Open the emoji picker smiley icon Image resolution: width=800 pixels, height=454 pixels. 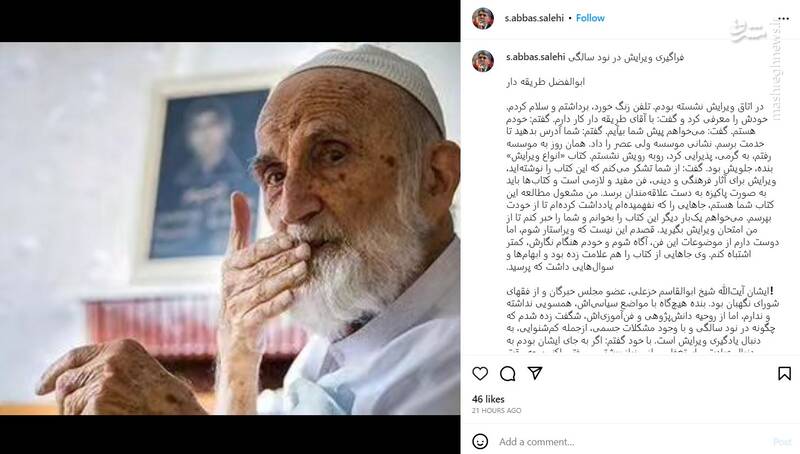point(480,441)
